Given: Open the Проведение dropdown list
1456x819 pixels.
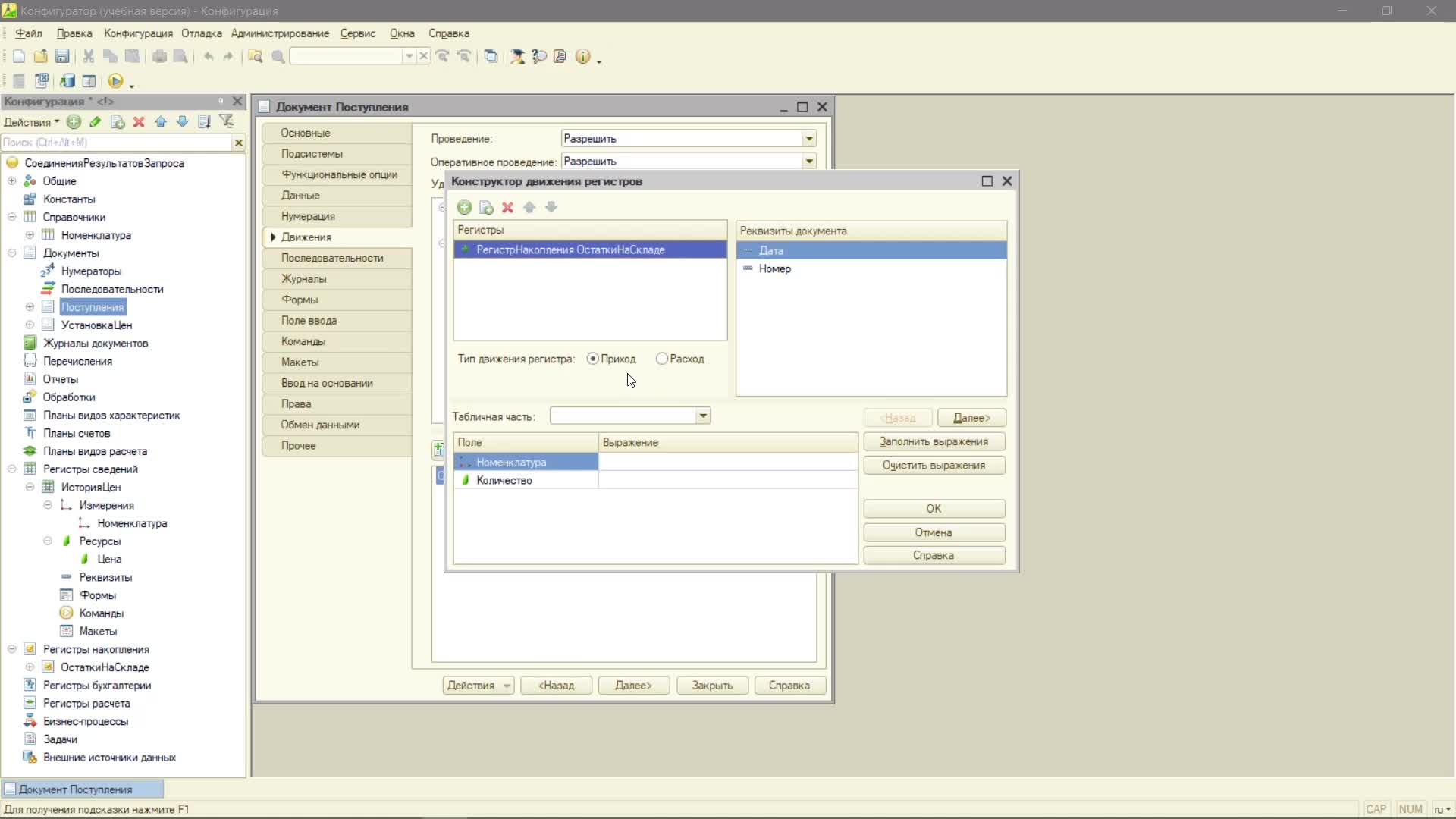Looking at the screenshot, I should pyautogui.click(x=809, y=138).
